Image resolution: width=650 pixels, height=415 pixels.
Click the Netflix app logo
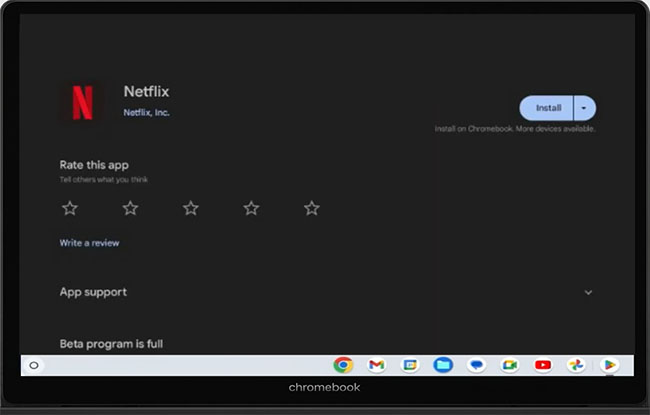pos(82,102)
